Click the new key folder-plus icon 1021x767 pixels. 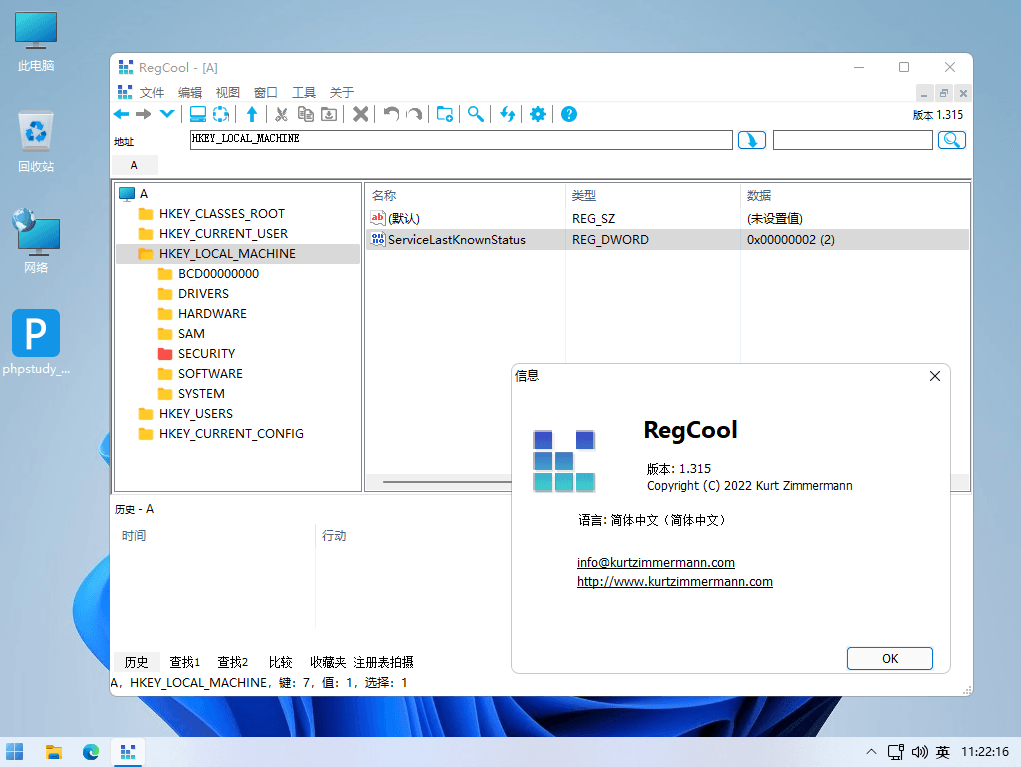coord(445,115)
